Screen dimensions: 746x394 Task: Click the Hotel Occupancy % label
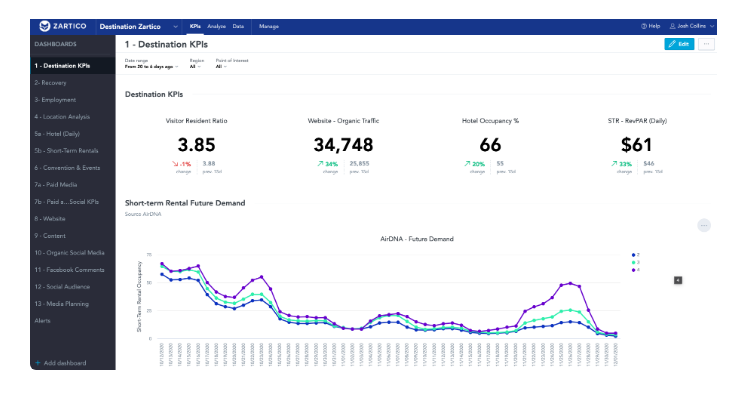pos(490,121)
